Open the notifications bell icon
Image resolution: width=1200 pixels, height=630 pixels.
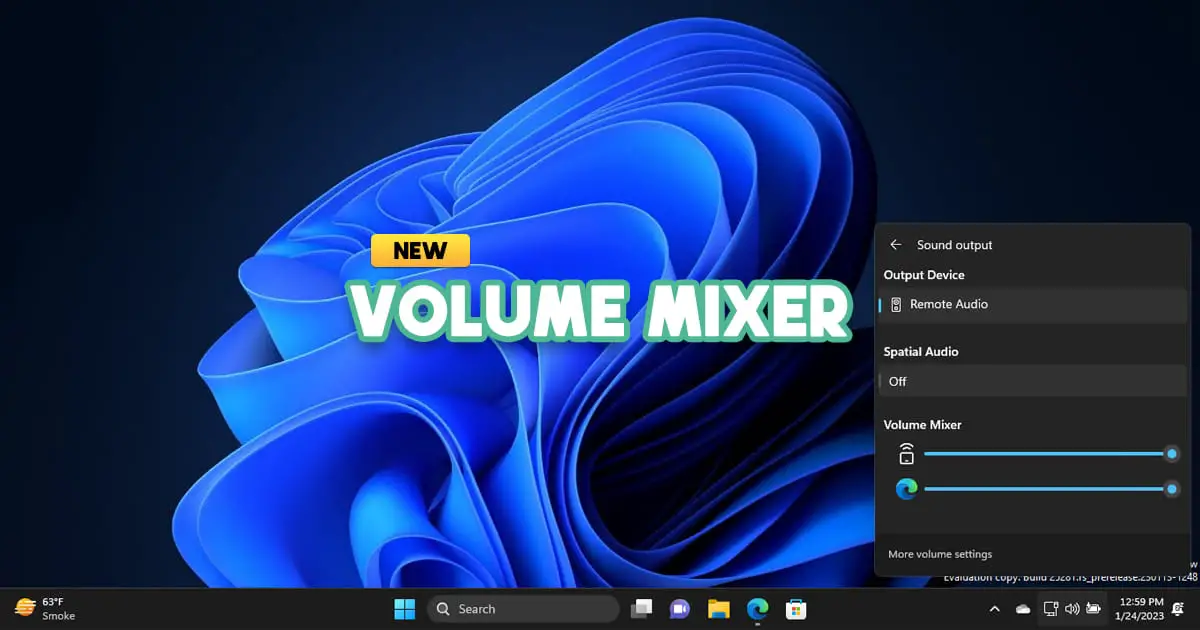(1178, 608)
